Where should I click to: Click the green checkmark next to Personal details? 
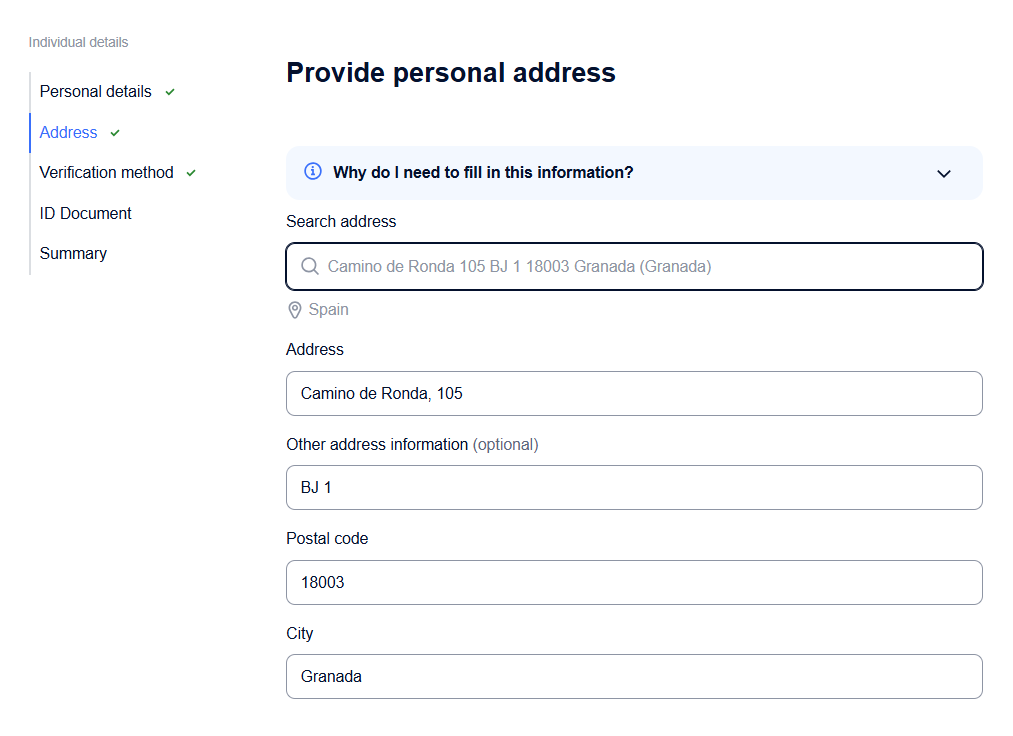pyautogui.click(x=170, y=92)
